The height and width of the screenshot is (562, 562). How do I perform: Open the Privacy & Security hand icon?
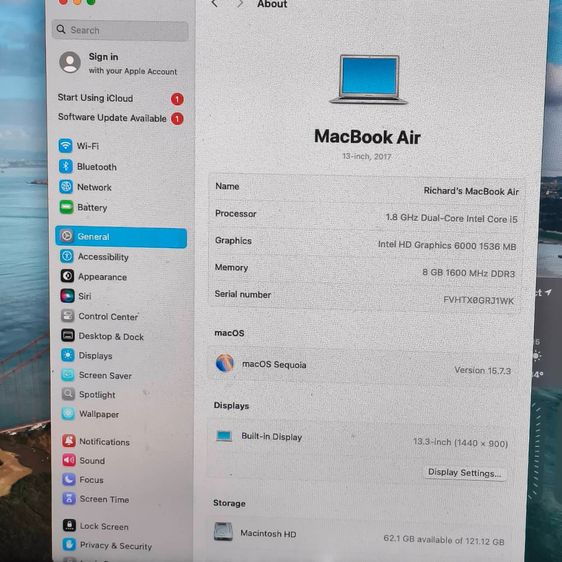(x=70, y=545)
